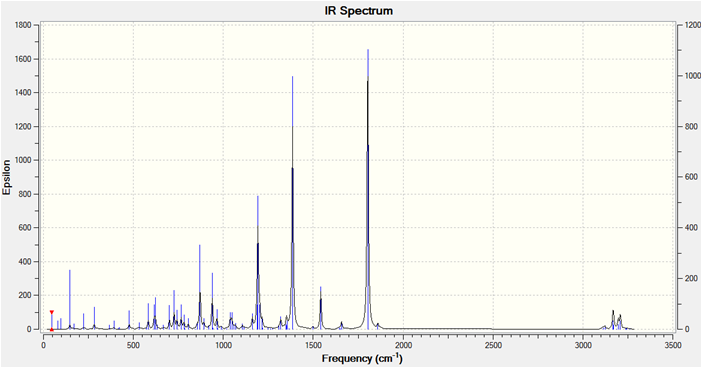The image size is (702, 368).
Task: Click the red triangle marker near 50 cm-1
Action: pyautogui.click(x=51, y=312)
